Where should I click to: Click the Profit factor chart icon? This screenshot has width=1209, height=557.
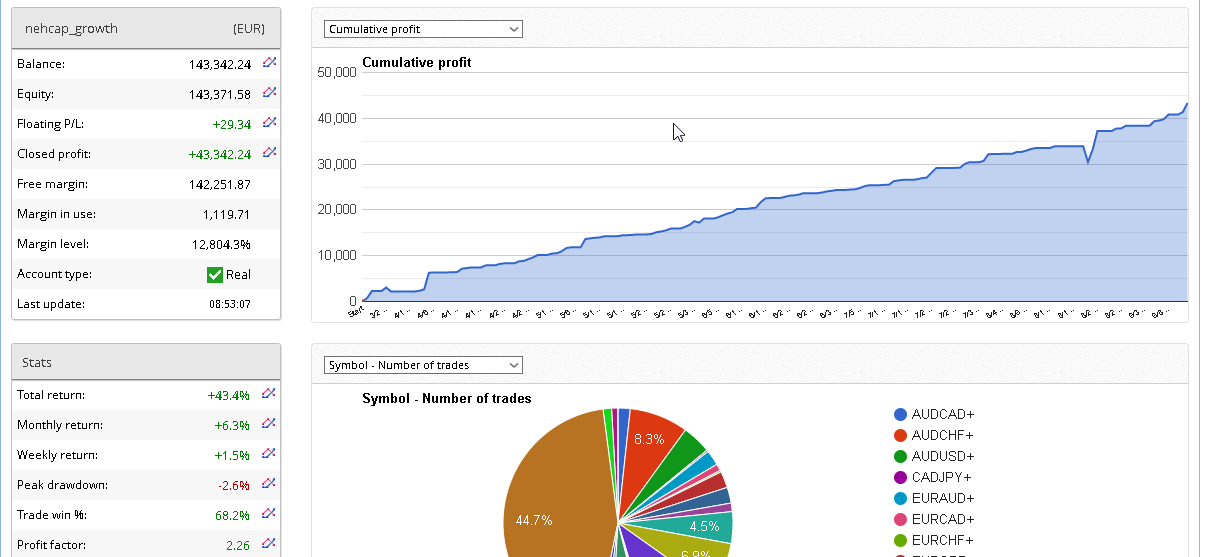(269, 544)
